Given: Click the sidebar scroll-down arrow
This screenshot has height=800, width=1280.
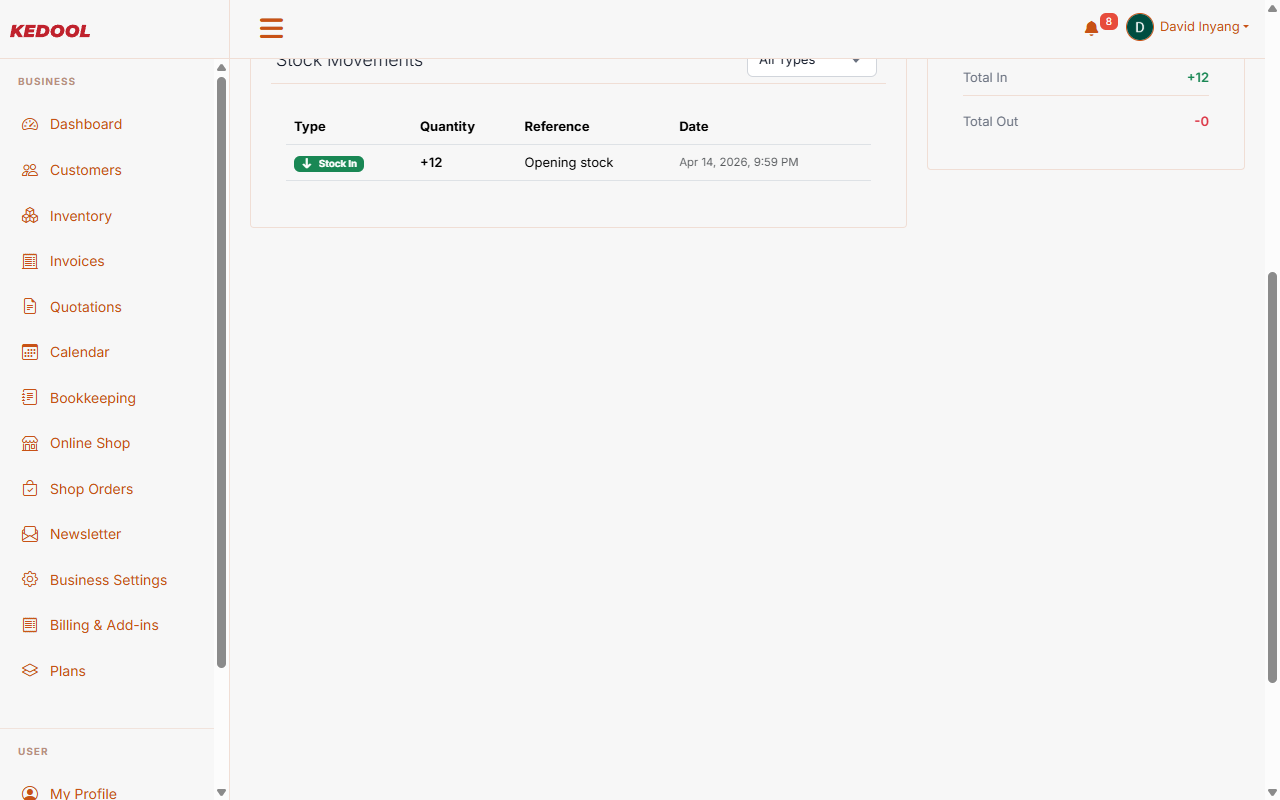Looking at the screenshot, I should tap(222, 792).
